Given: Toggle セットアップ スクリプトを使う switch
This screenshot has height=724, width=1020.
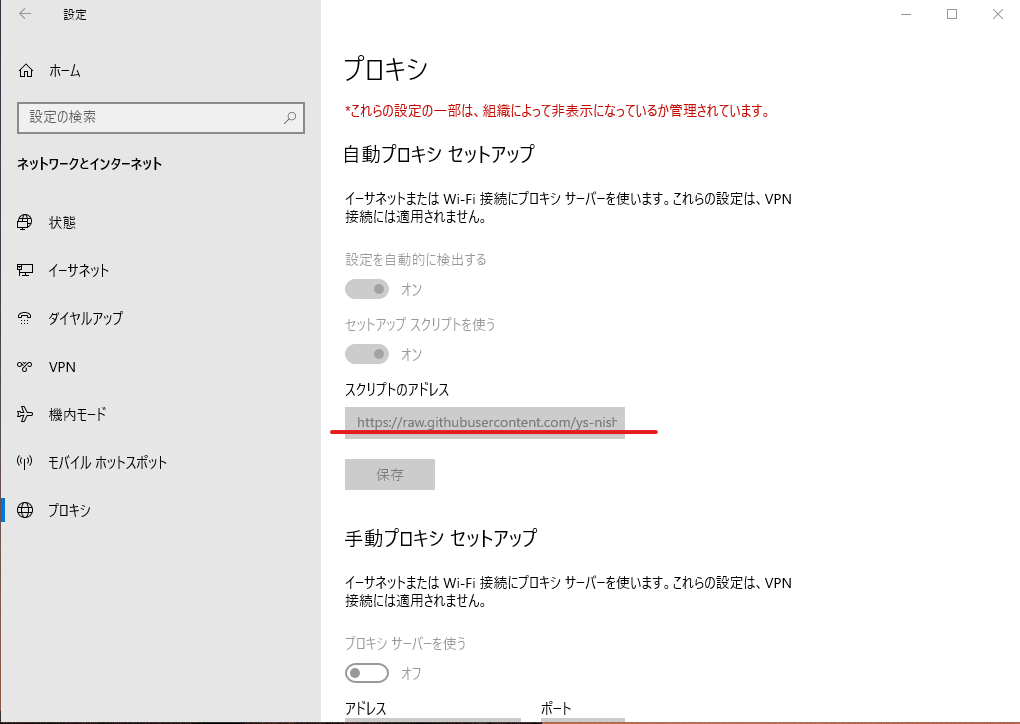Looking at the screenshot, I should tap(367, 354).
